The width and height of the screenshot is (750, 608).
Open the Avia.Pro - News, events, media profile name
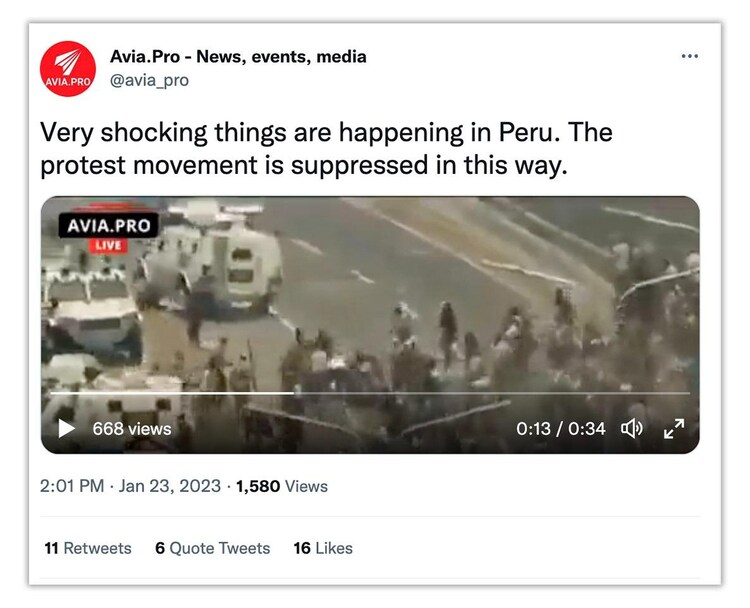[x=238, y=56]
